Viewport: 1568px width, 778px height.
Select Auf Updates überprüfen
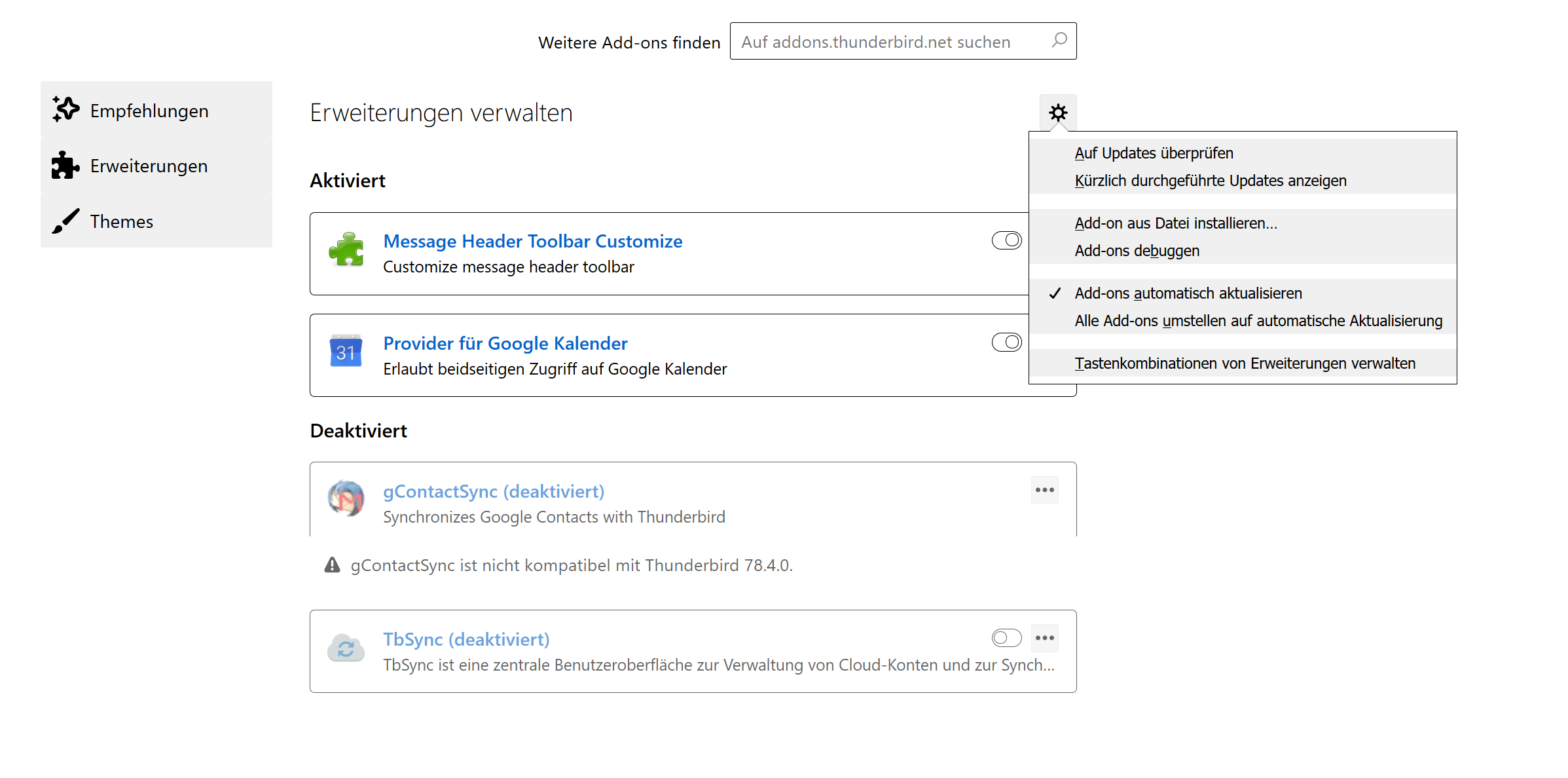(x=1154, y=153)
